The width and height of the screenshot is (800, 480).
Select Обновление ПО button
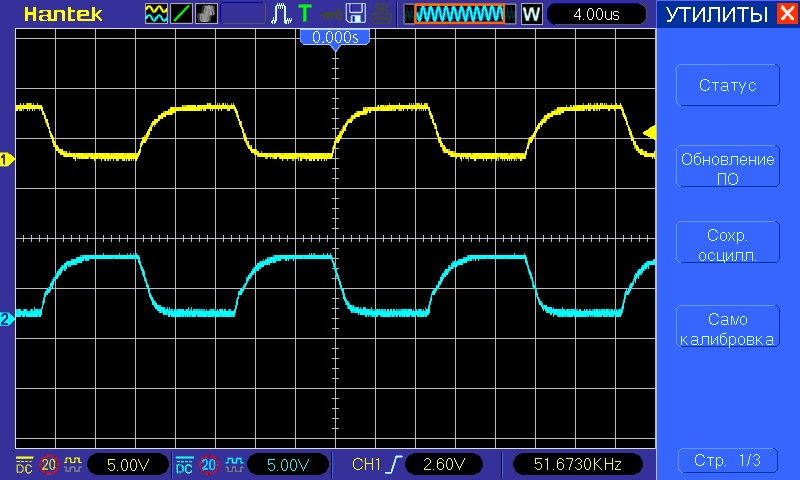point(728,166)
